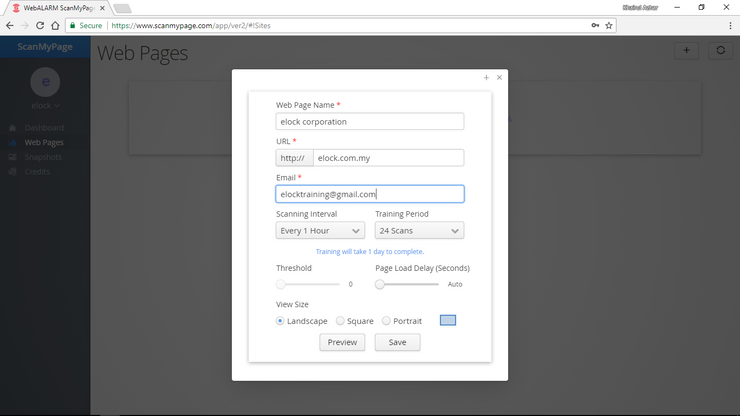Click the refresh list icon button
This screenshot has width=740, height=416.
(721, 51)
